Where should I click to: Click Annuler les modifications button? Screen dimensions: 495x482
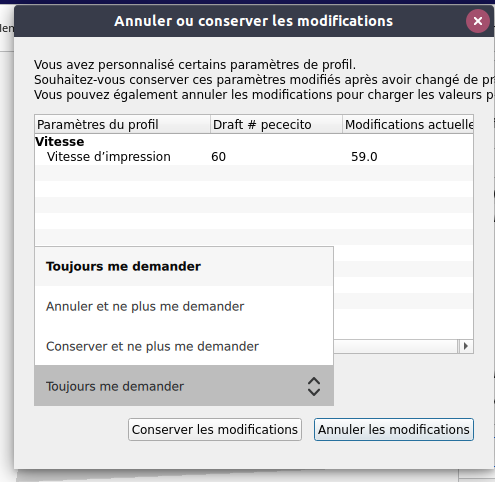(394, 430)
